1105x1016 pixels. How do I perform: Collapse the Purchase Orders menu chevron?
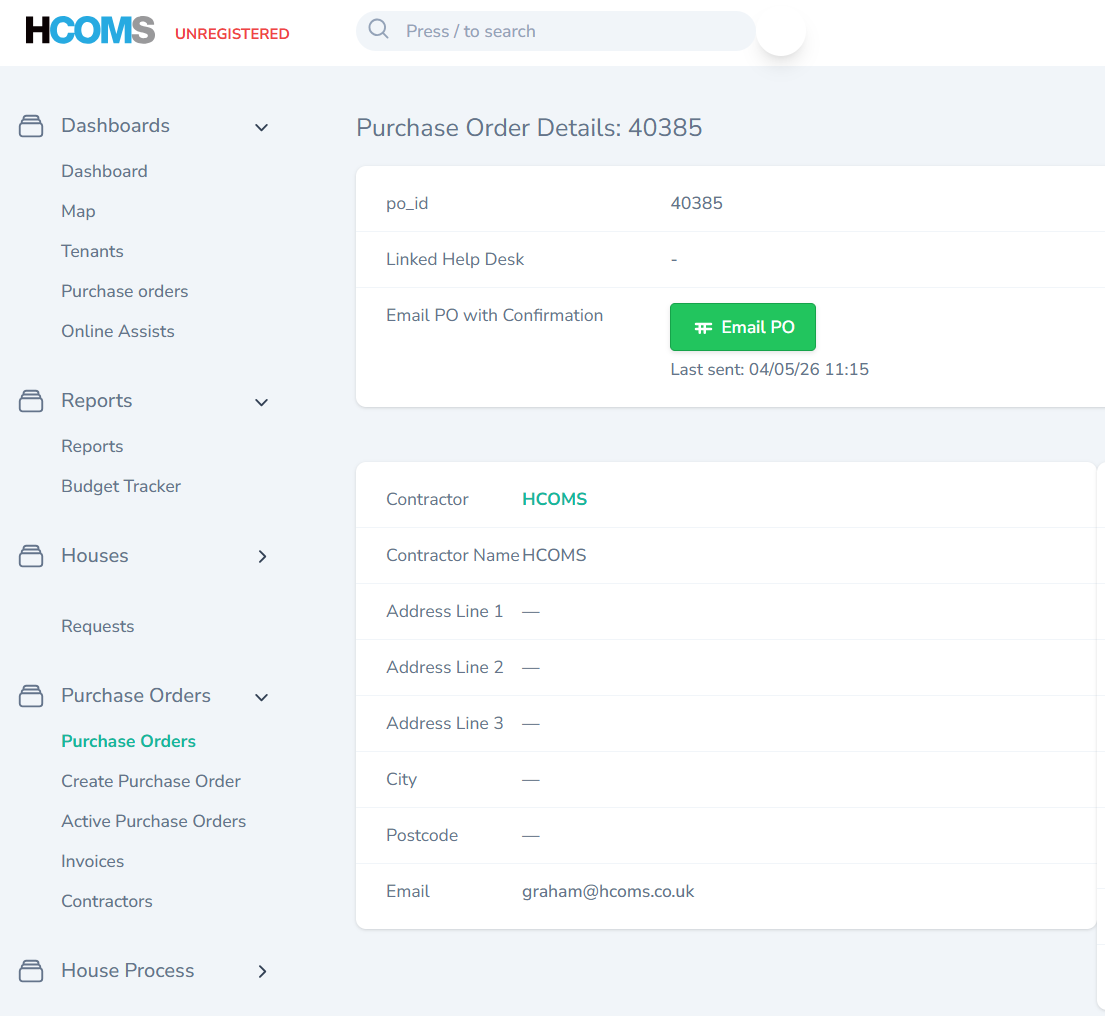coord(261,698)
